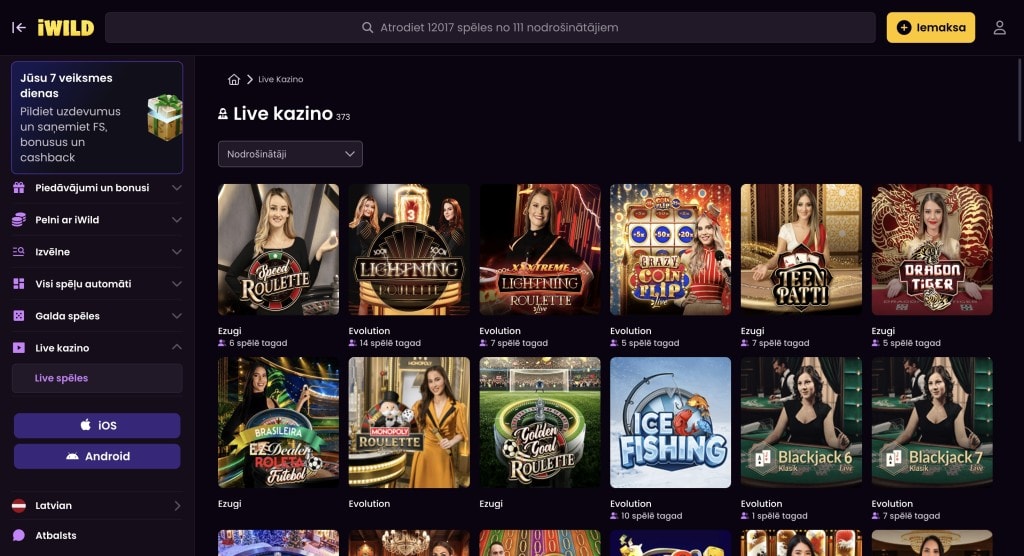Click Ezugi label under Golden Goal Roulette
The image size is (1024, 556).
pos(491,504)
